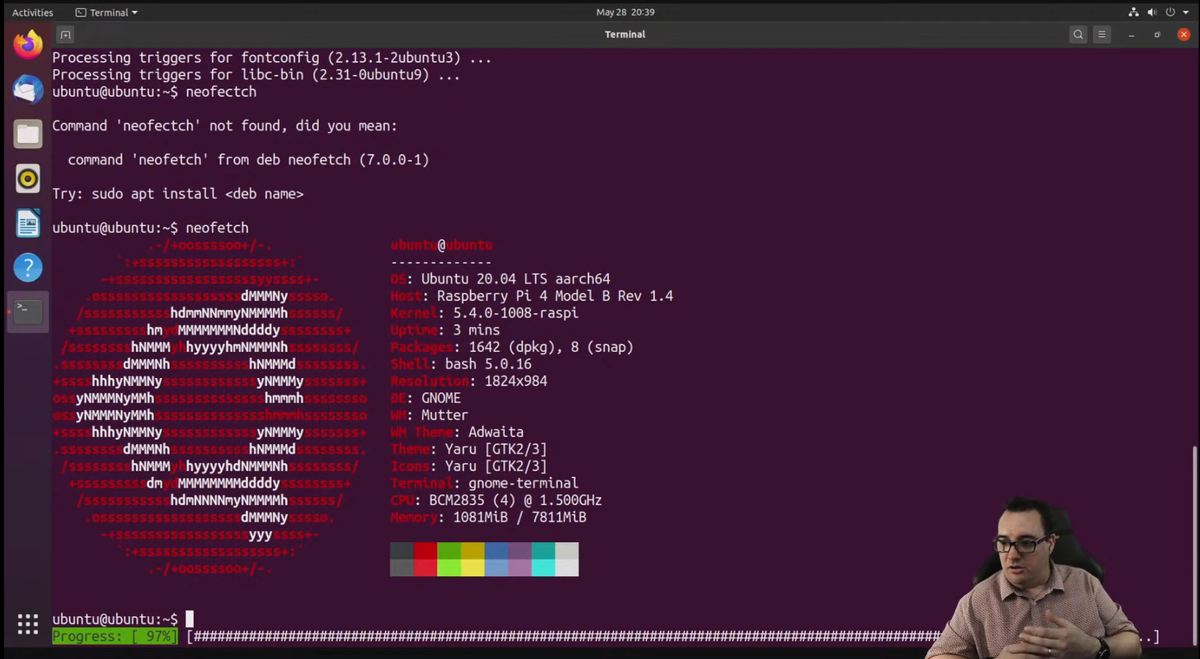Open the Terminal app menu in the top bar

click(106, 12)
